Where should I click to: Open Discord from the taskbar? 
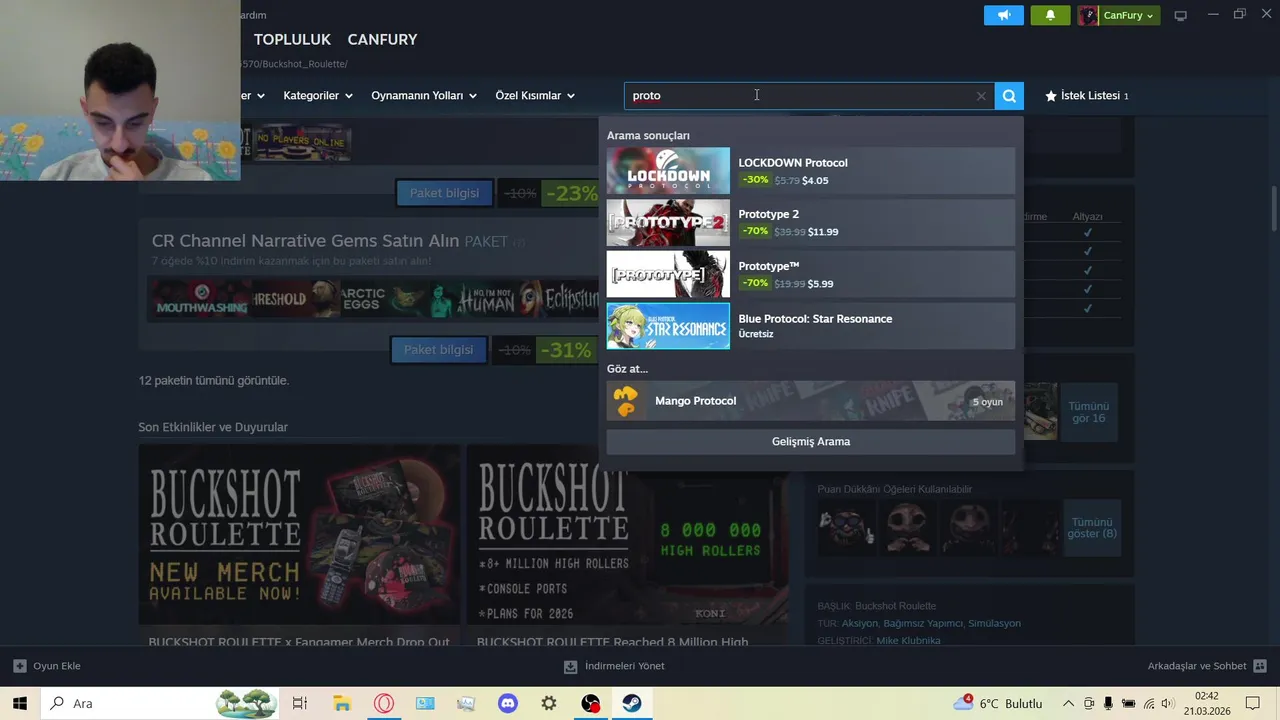[x=508, y=703]
